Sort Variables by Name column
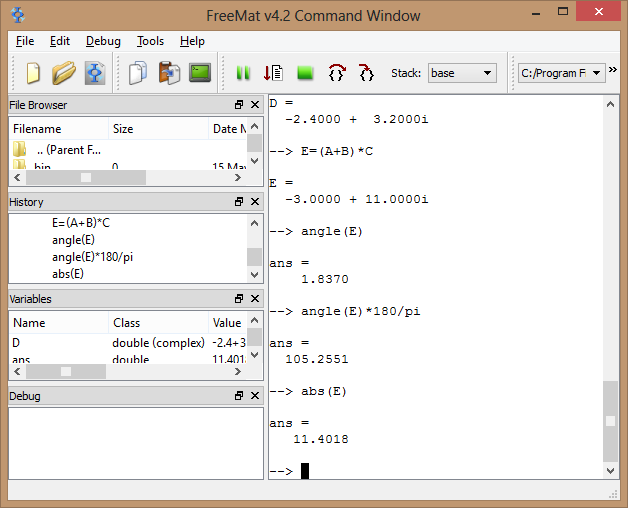The image size is (628, 508). pos(58,323)
